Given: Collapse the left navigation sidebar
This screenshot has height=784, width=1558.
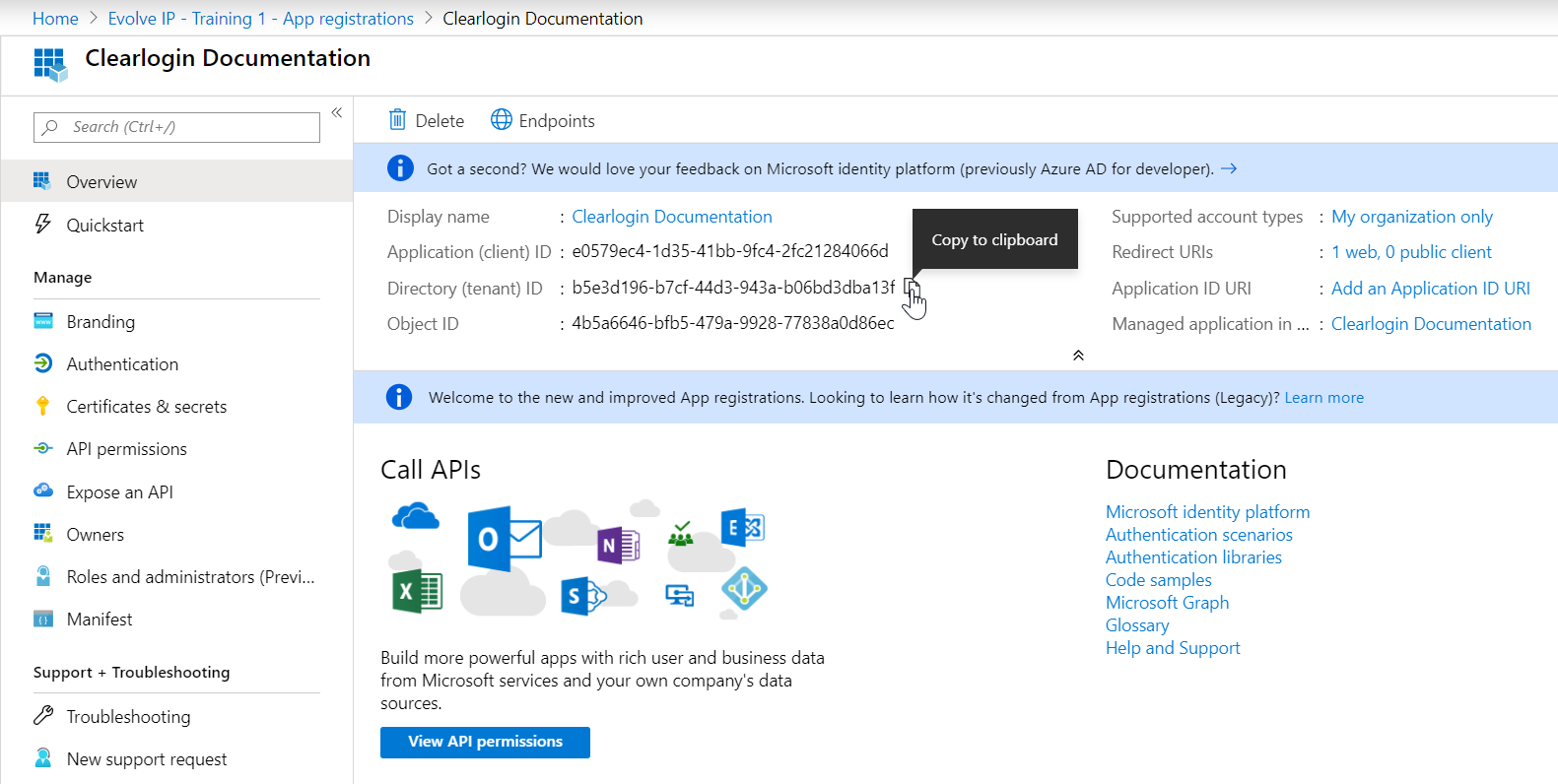Looking at the screenshot, I should pos(336,112).
